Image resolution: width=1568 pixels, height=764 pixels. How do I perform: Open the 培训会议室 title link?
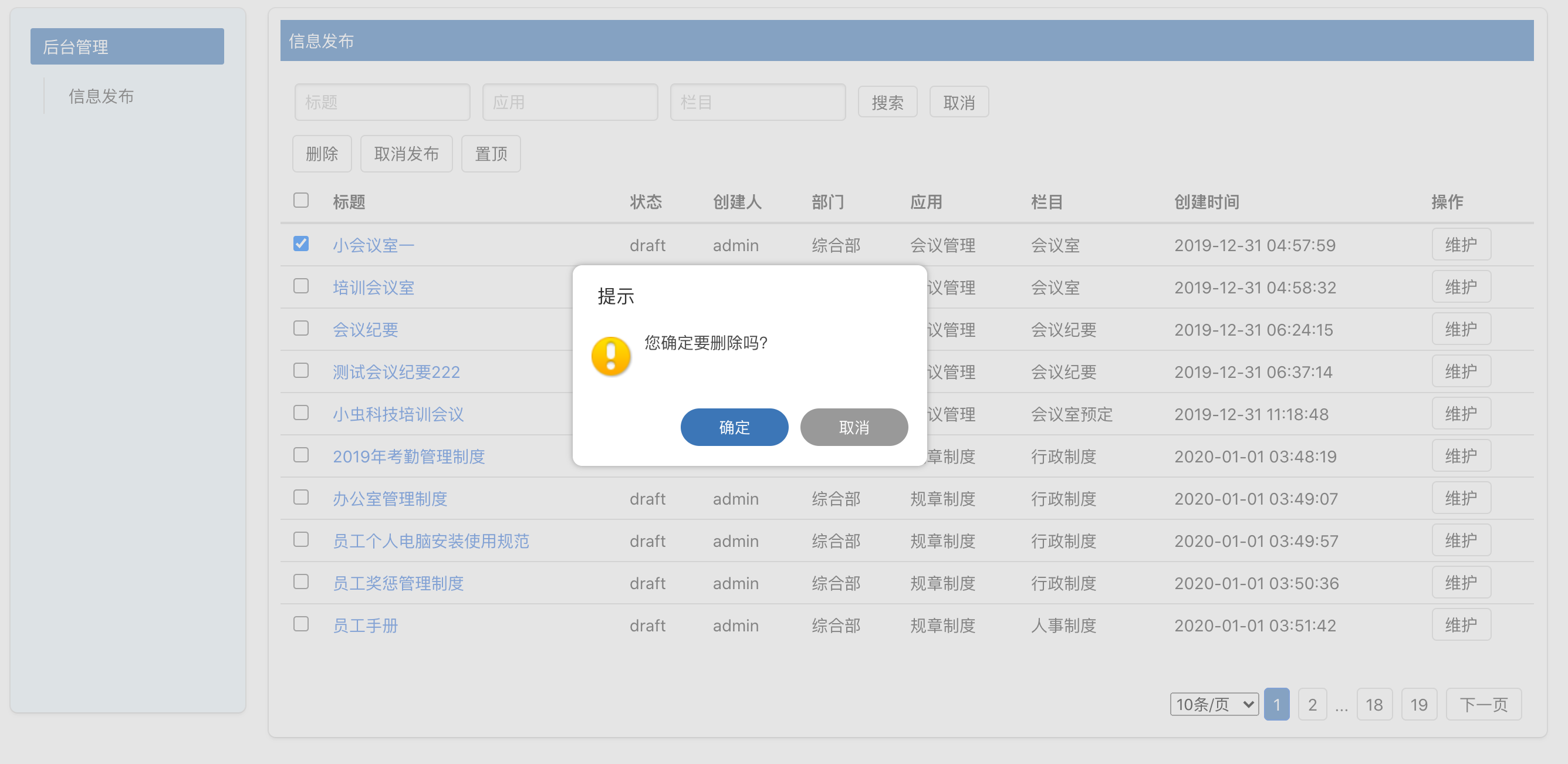click(x=373, y=288)
